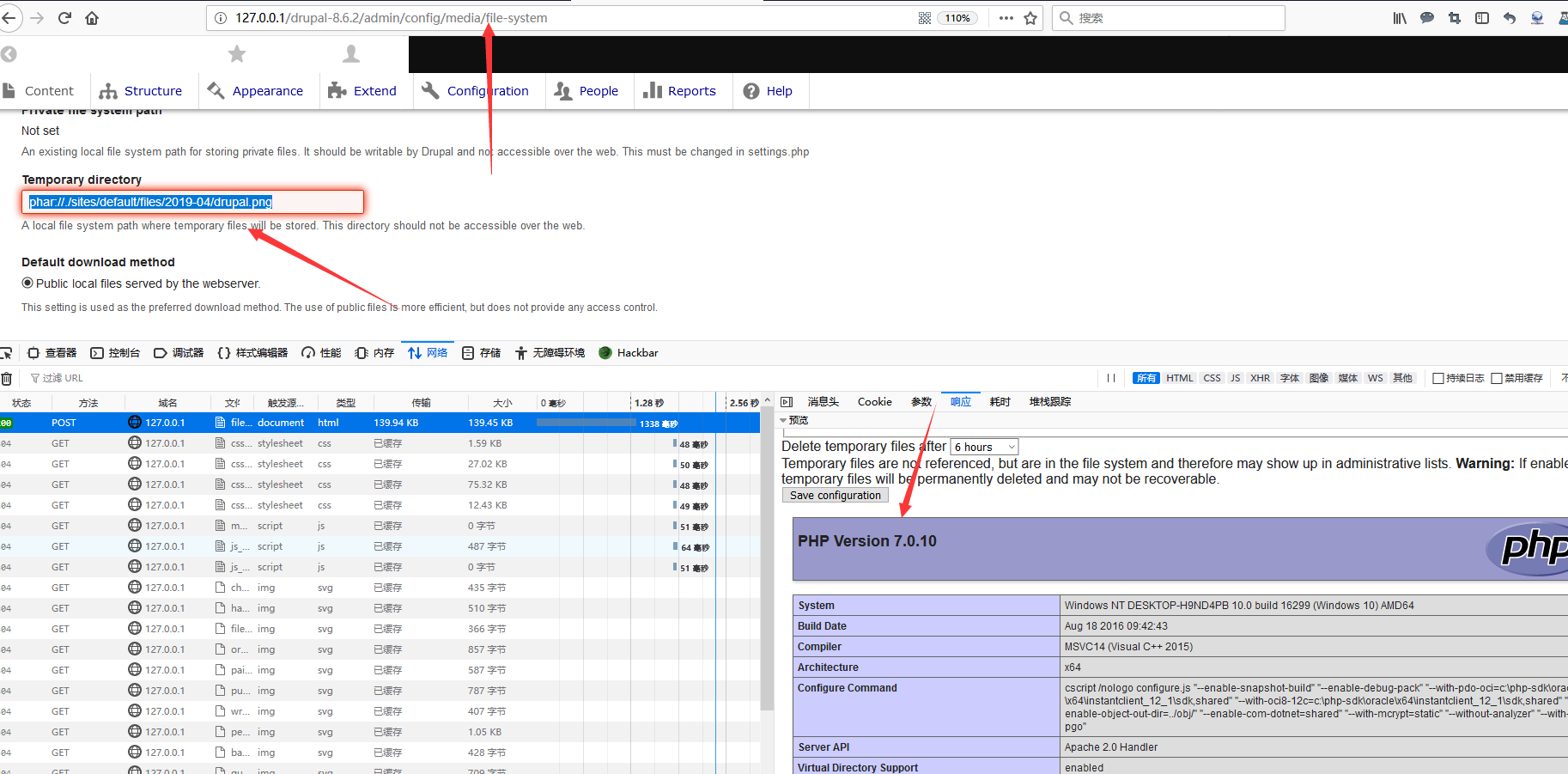Switch to the Cookie tab
The height and width of the screenshot is (774, 1568).
(874, 401)
